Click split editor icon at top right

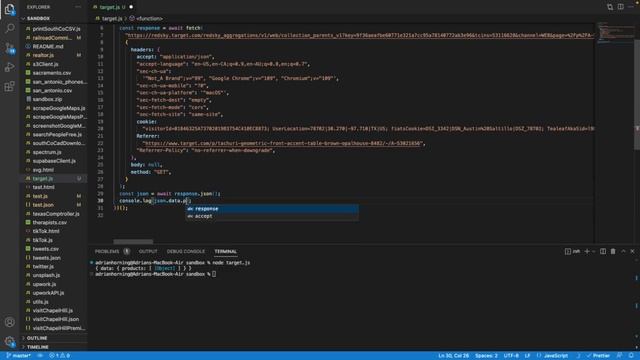click(620, 7)
